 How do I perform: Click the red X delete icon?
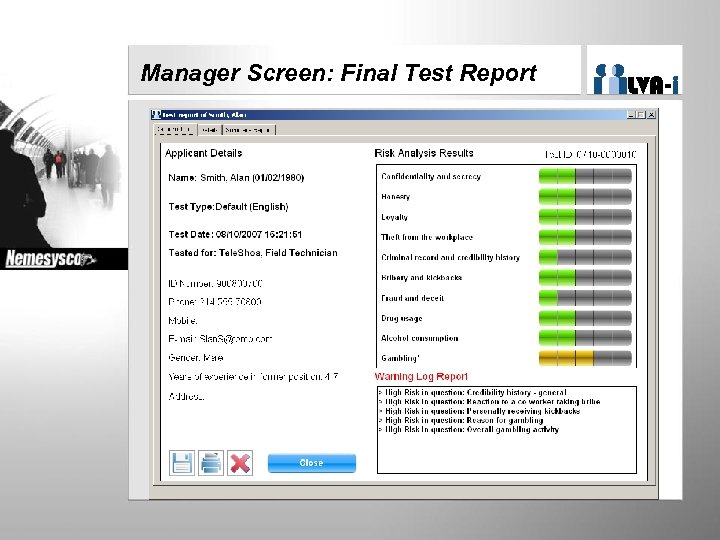240,463
